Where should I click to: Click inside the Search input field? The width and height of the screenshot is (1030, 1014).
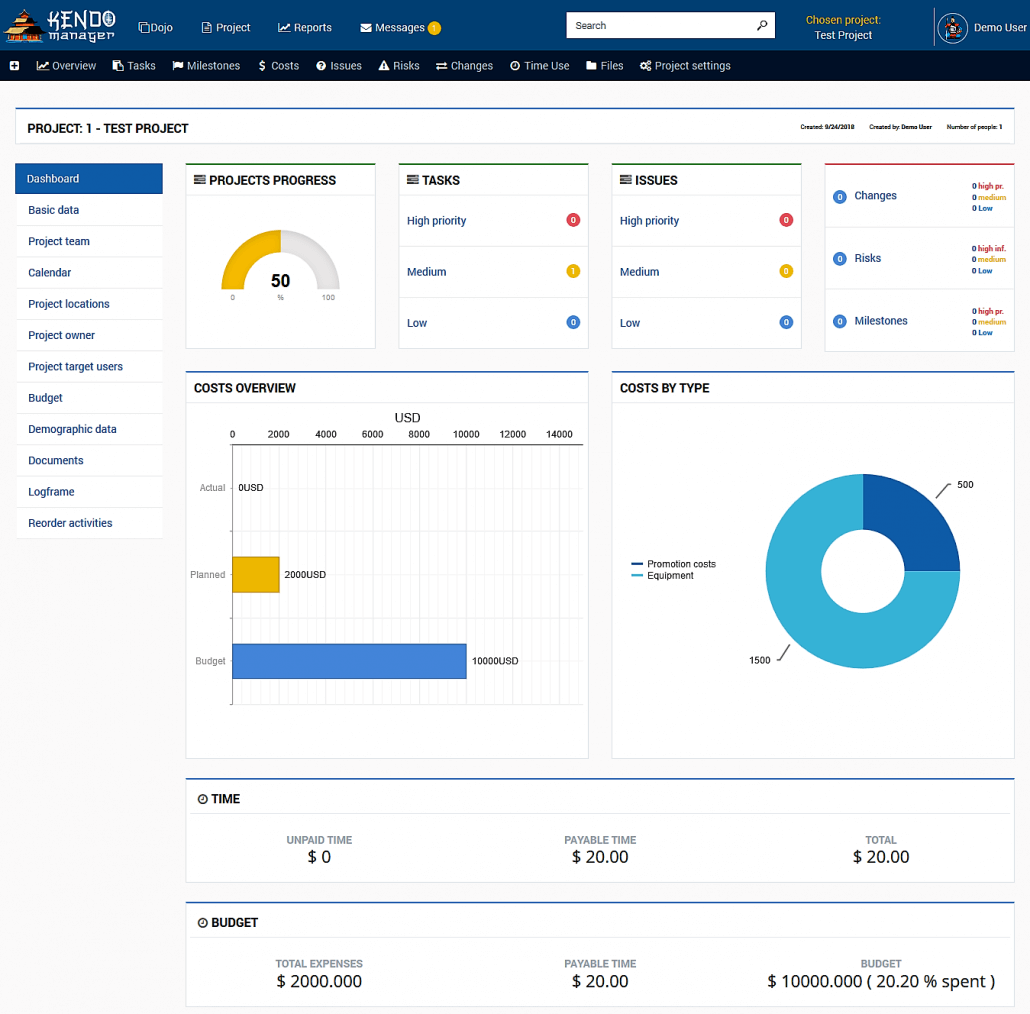pos(660,25)
